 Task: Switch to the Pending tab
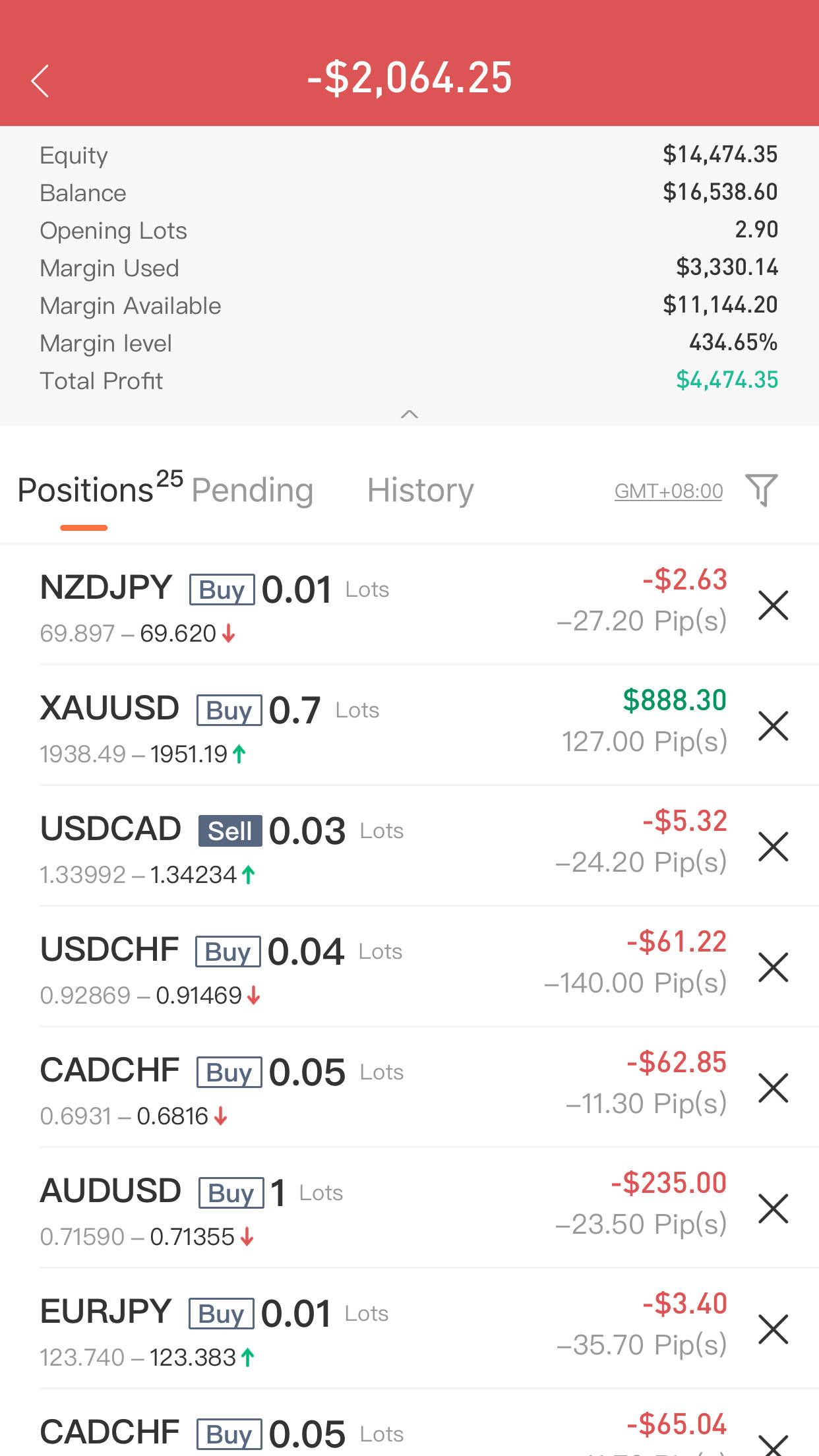252,491
